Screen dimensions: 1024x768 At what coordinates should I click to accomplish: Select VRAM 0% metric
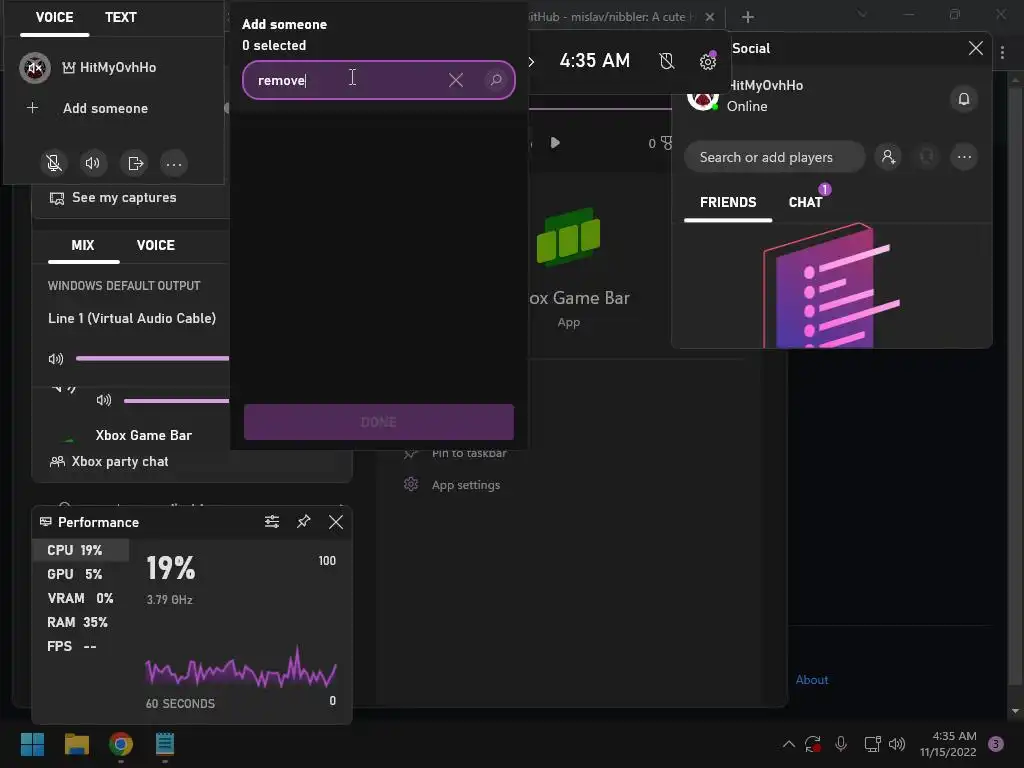coord(81,598)
